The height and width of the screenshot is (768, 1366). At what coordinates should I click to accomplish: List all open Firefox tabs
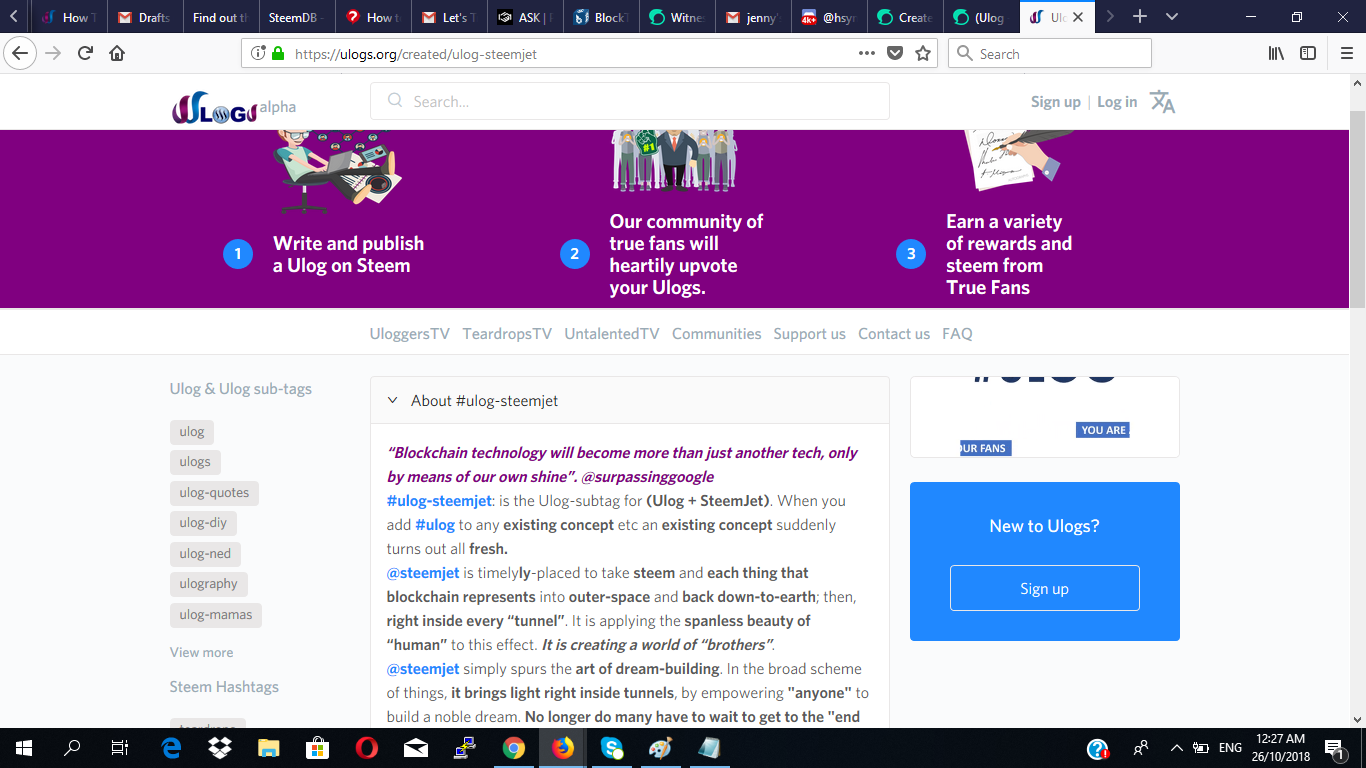tap(1172, 17)
